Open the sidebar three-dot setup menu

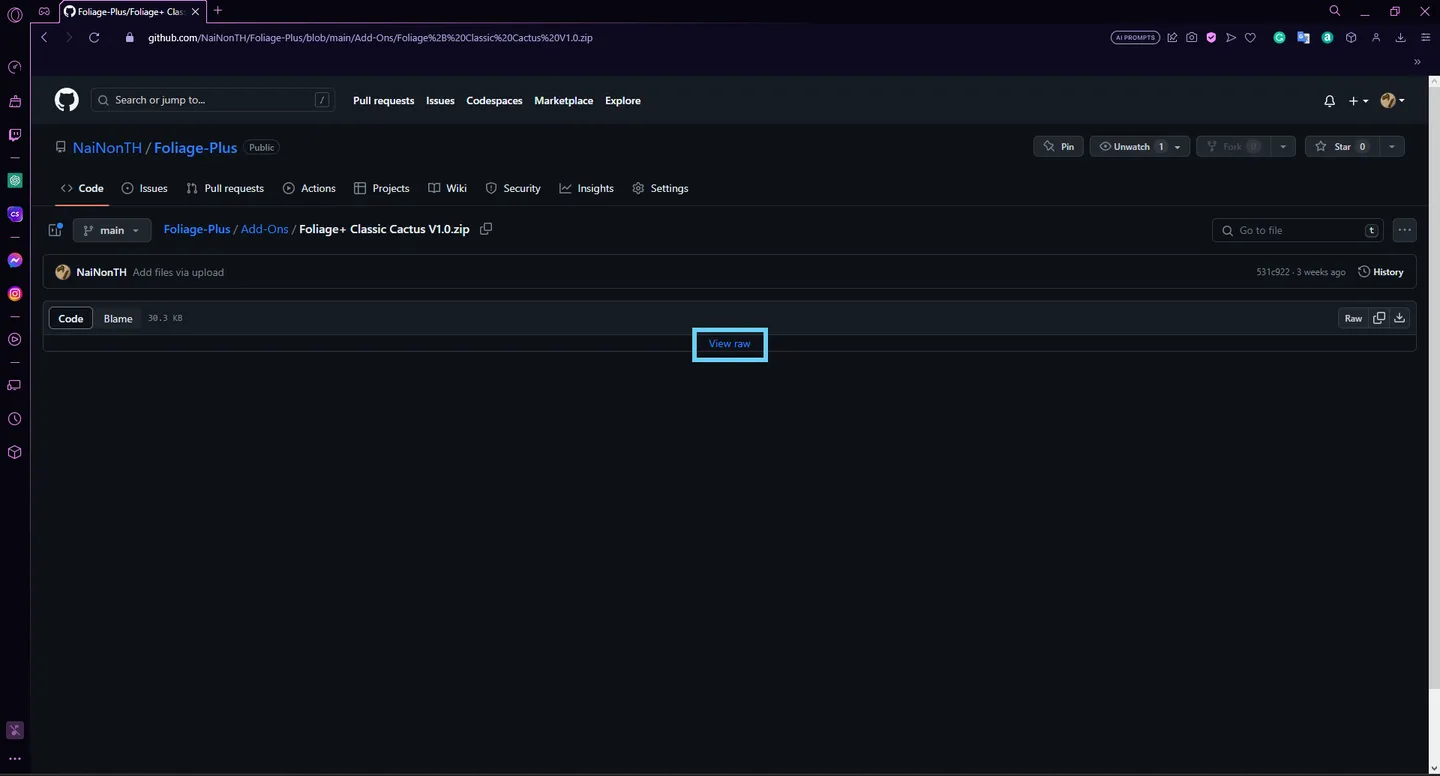pos(15,759)
